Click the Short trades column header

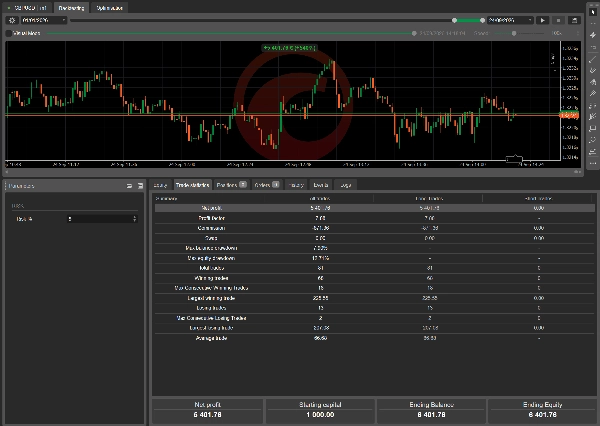(538, 198)
